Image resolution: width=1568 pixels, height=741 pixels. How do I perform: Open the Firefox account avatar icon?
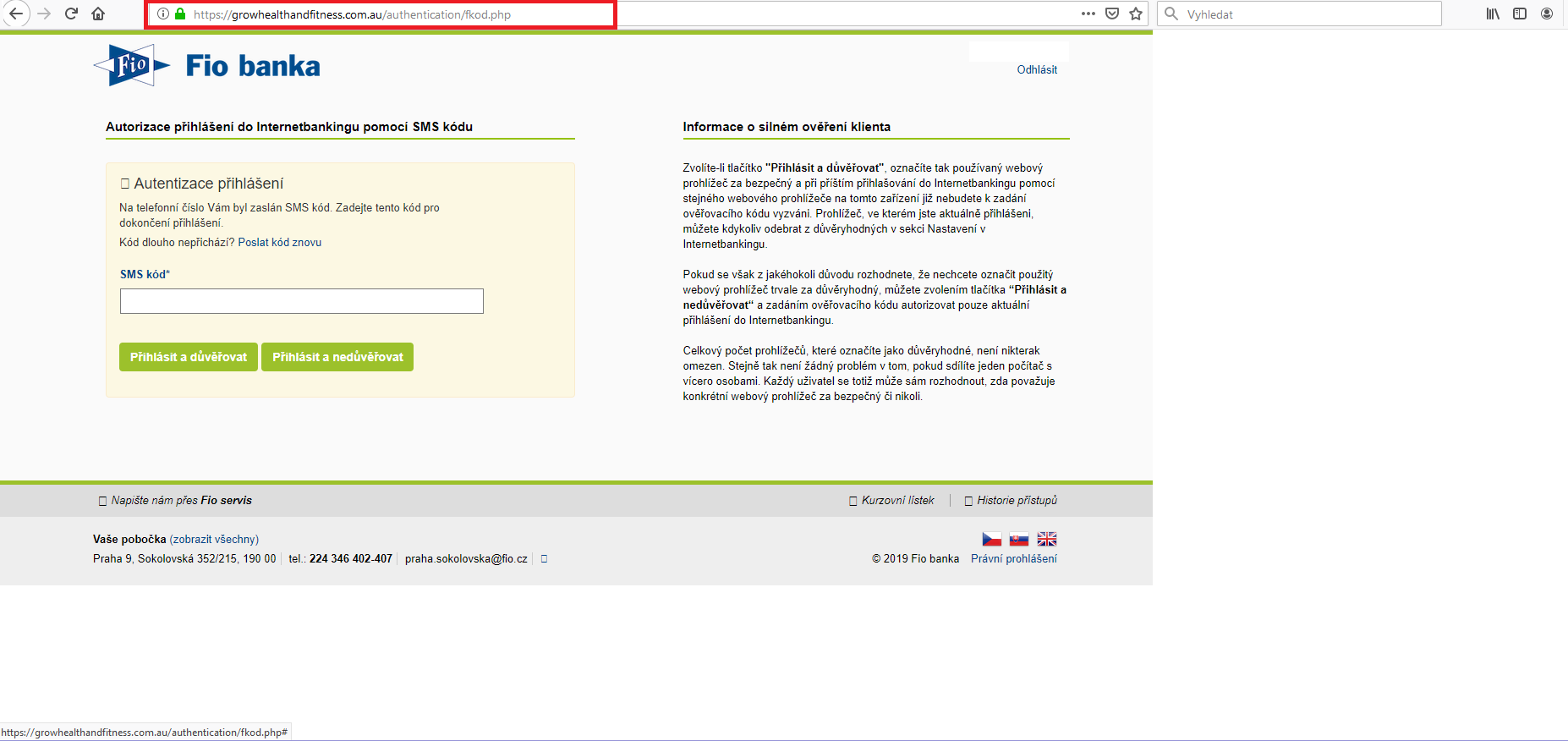(1547, 14)
